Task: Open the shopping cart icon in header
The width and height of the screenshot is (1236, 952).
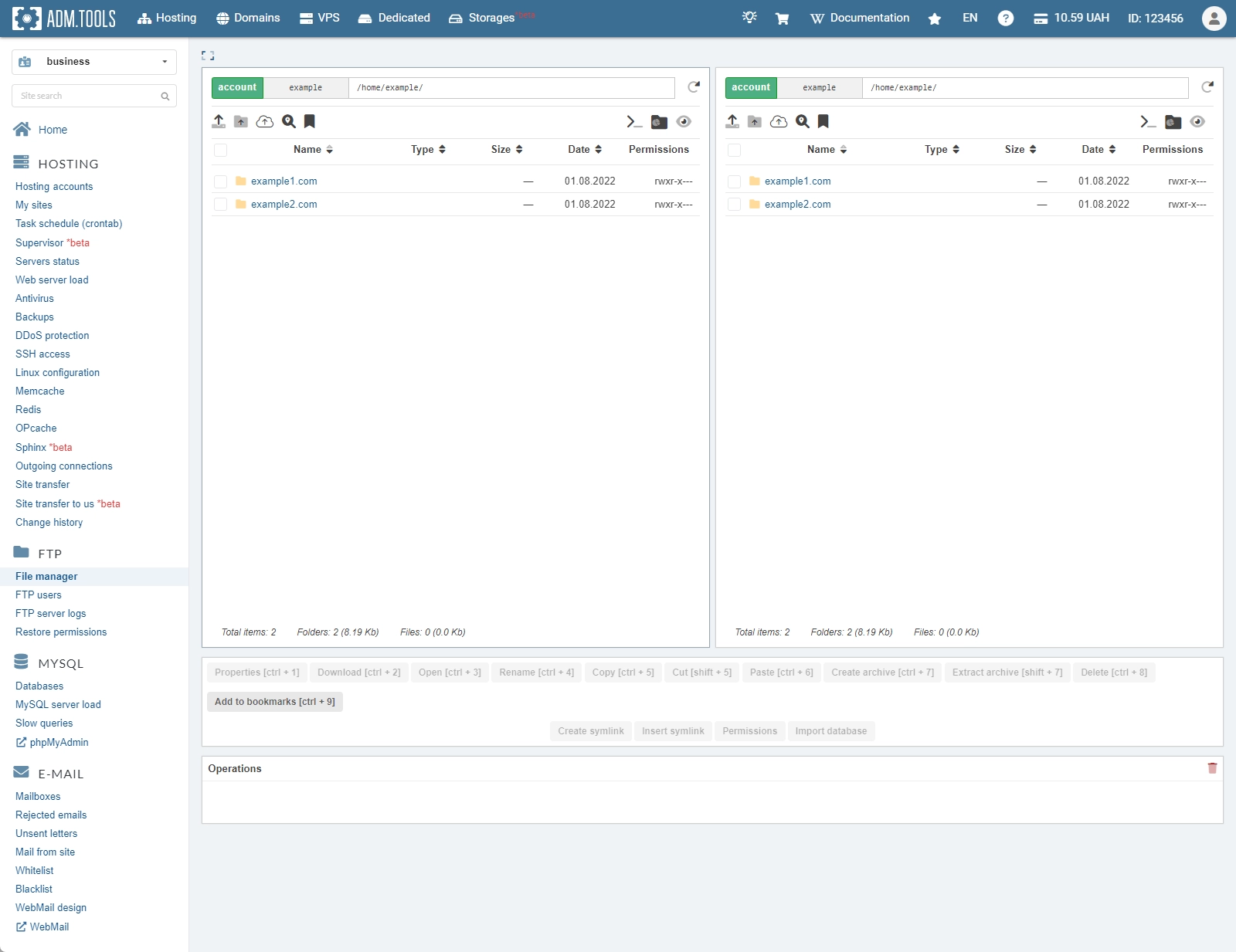Action: click(x=782, y=19)
